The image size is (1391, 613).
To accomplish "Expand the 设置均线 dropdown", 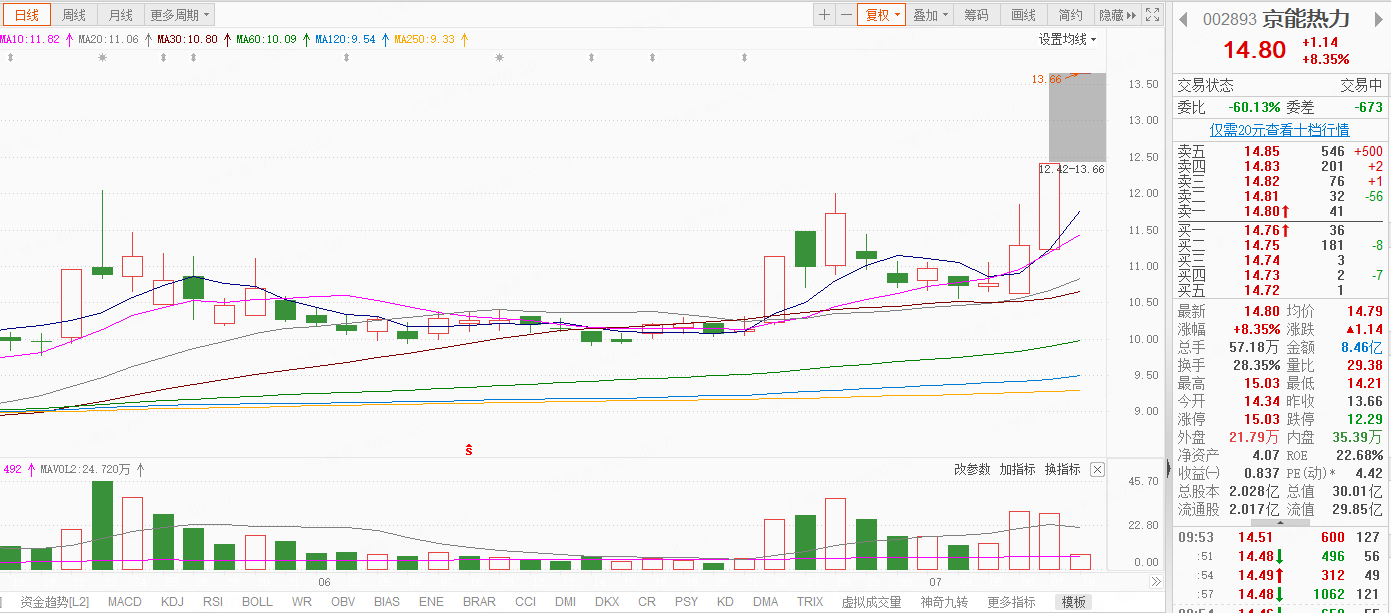I will (x=1066, y=39).
